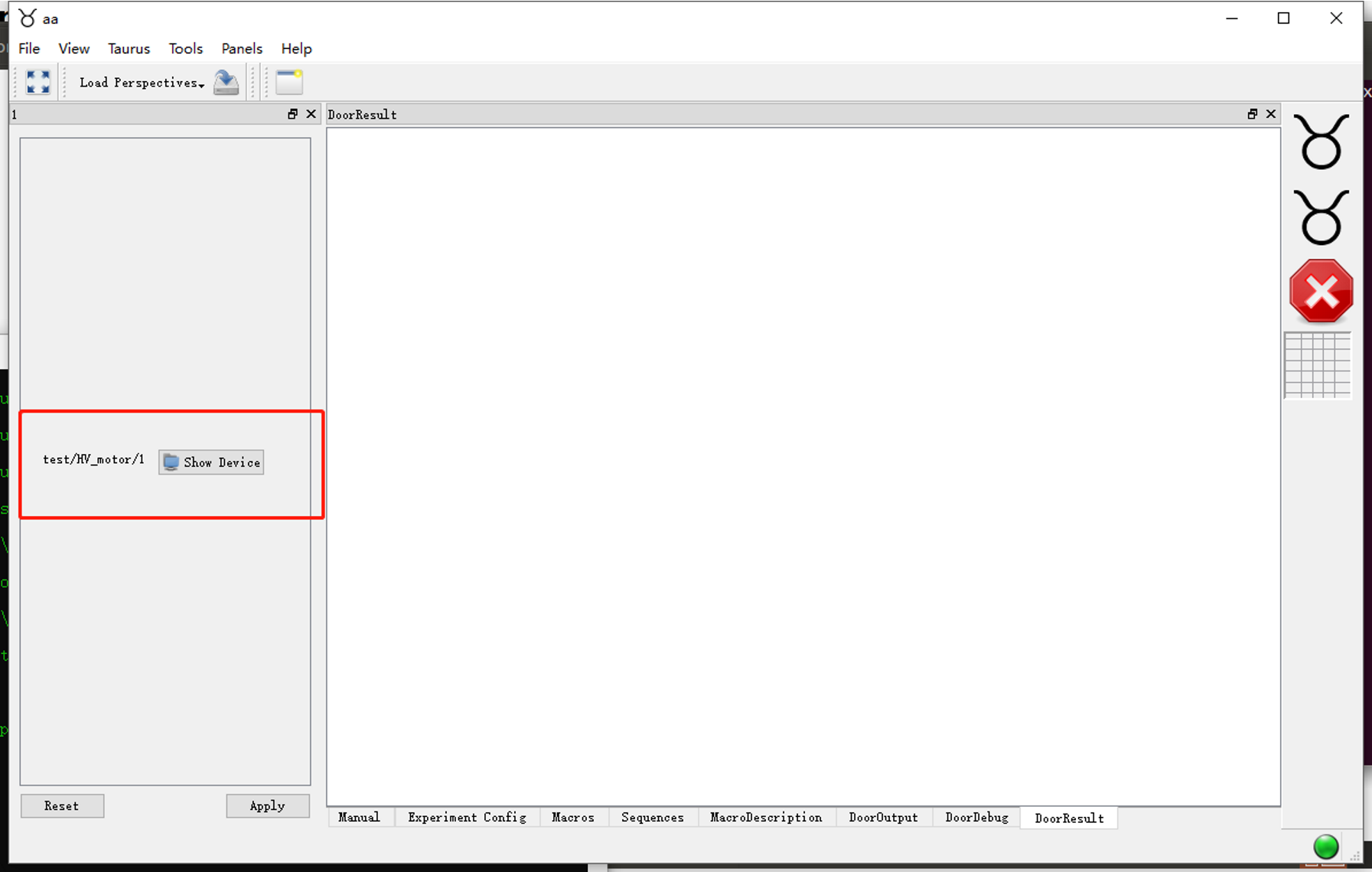Open the Panels menu

pos(241,48)
